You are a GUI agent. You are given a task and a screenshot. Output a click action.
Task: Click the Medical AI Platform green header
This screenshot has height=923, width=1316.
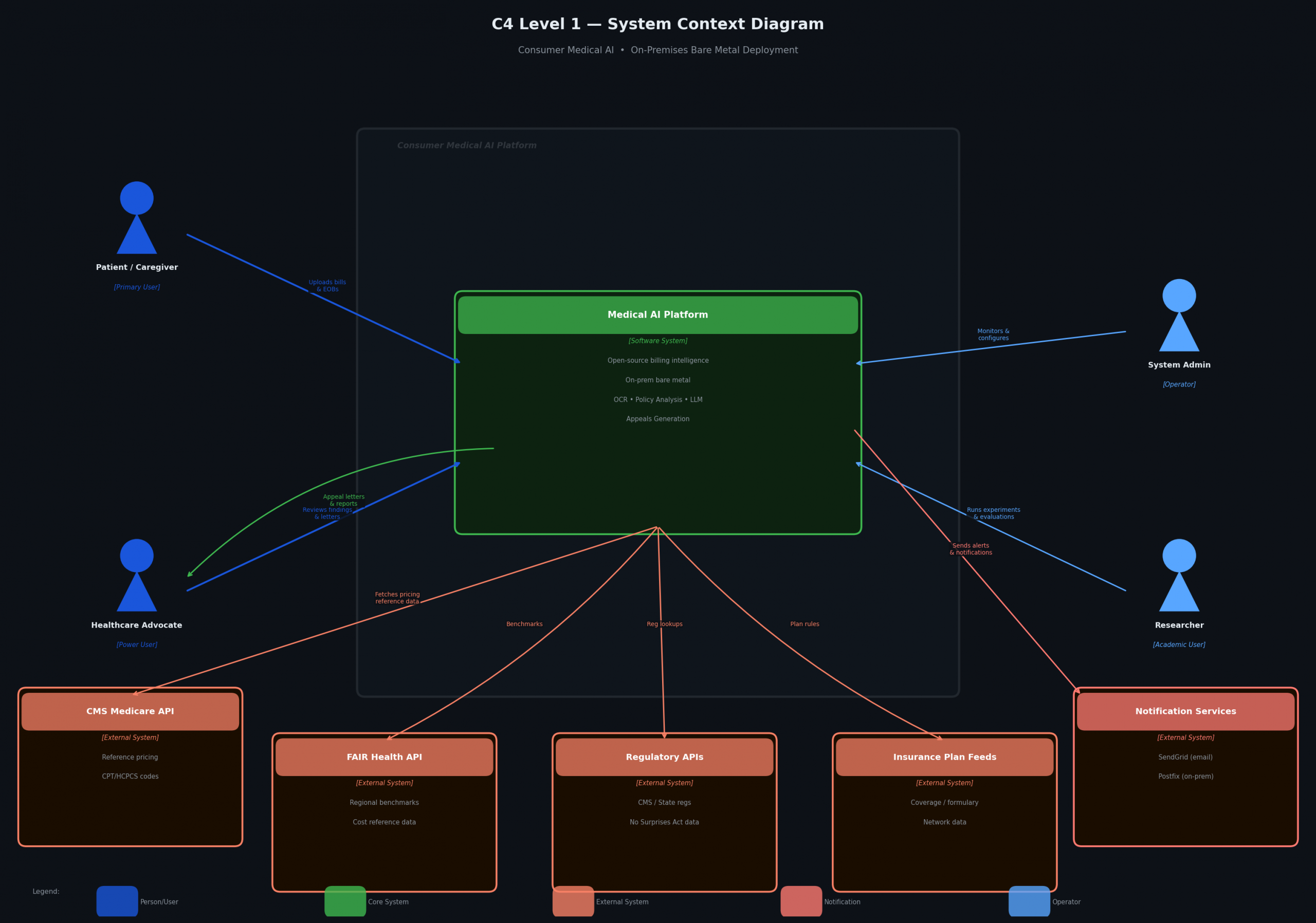point(657,315)
